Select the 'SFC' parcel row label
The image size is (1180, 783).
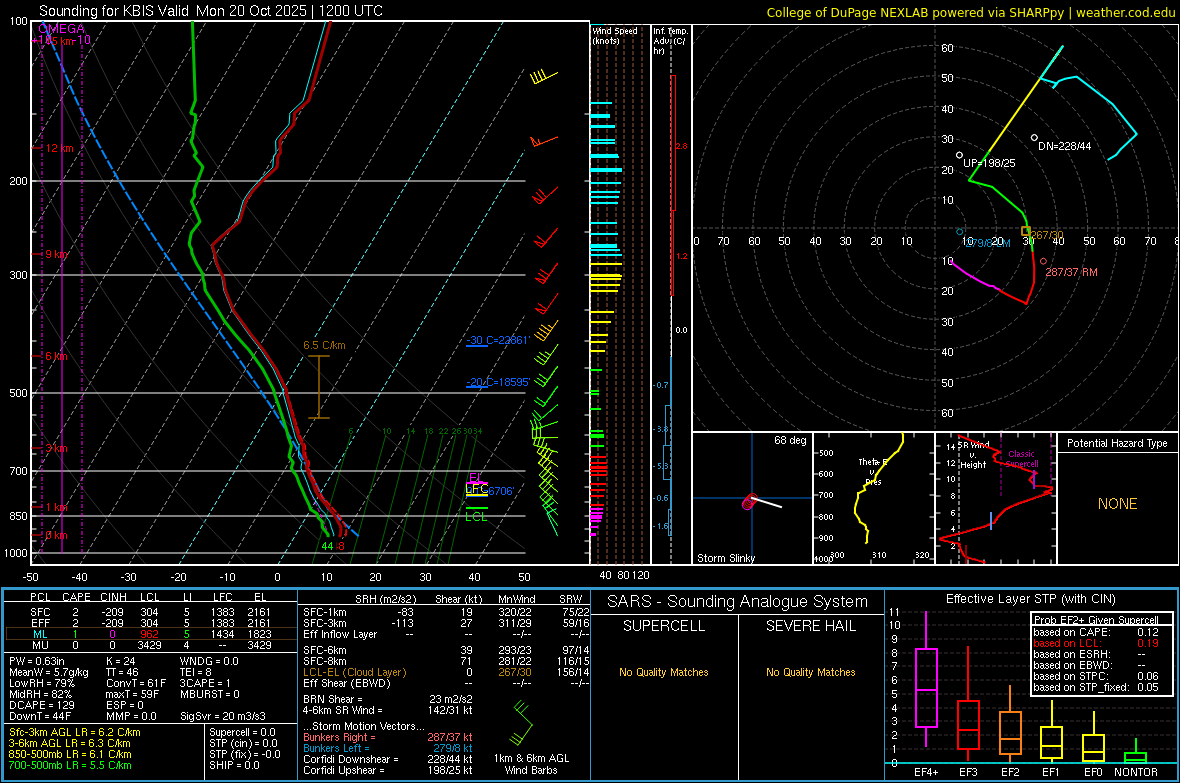click(x=40, y=612)
